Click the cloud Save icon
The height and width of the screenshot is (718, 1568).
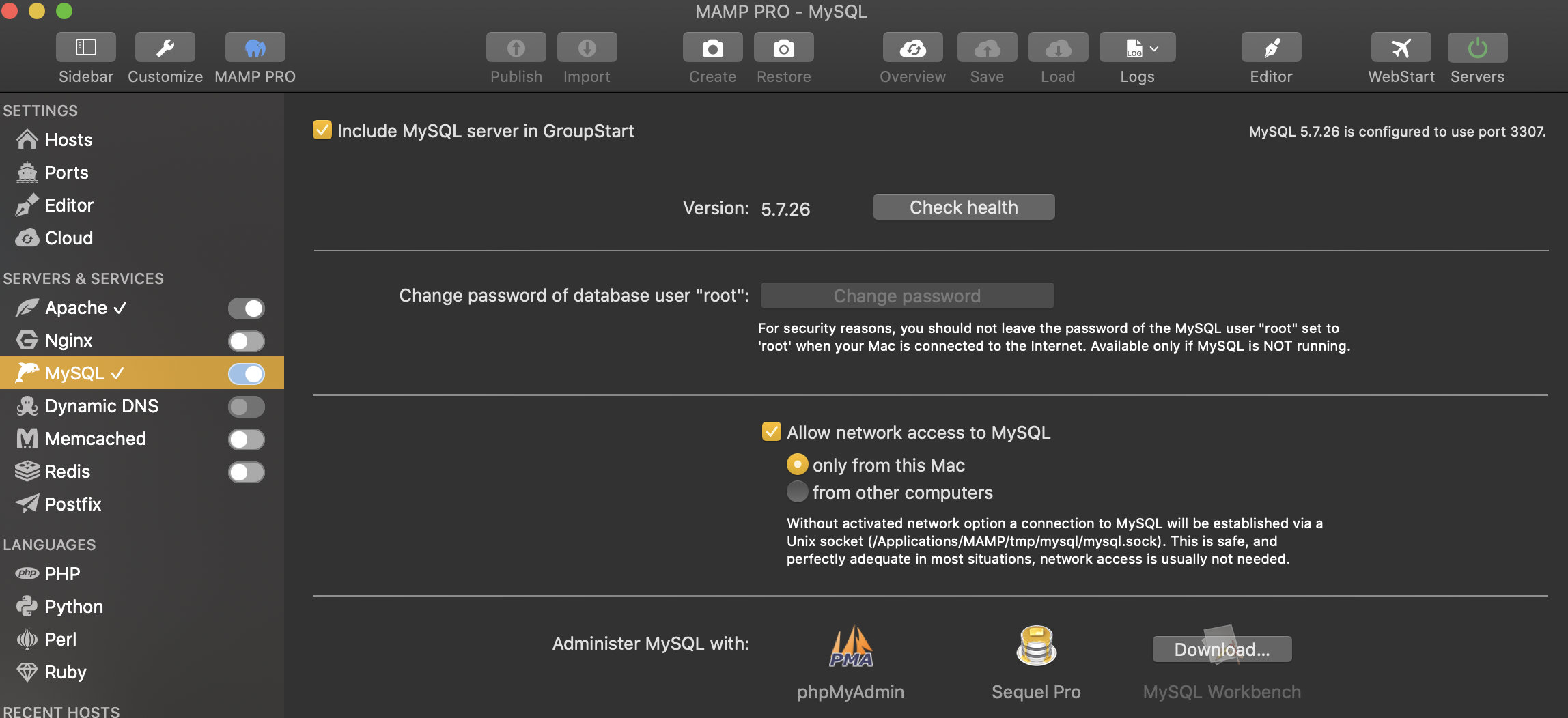point(988,48)
